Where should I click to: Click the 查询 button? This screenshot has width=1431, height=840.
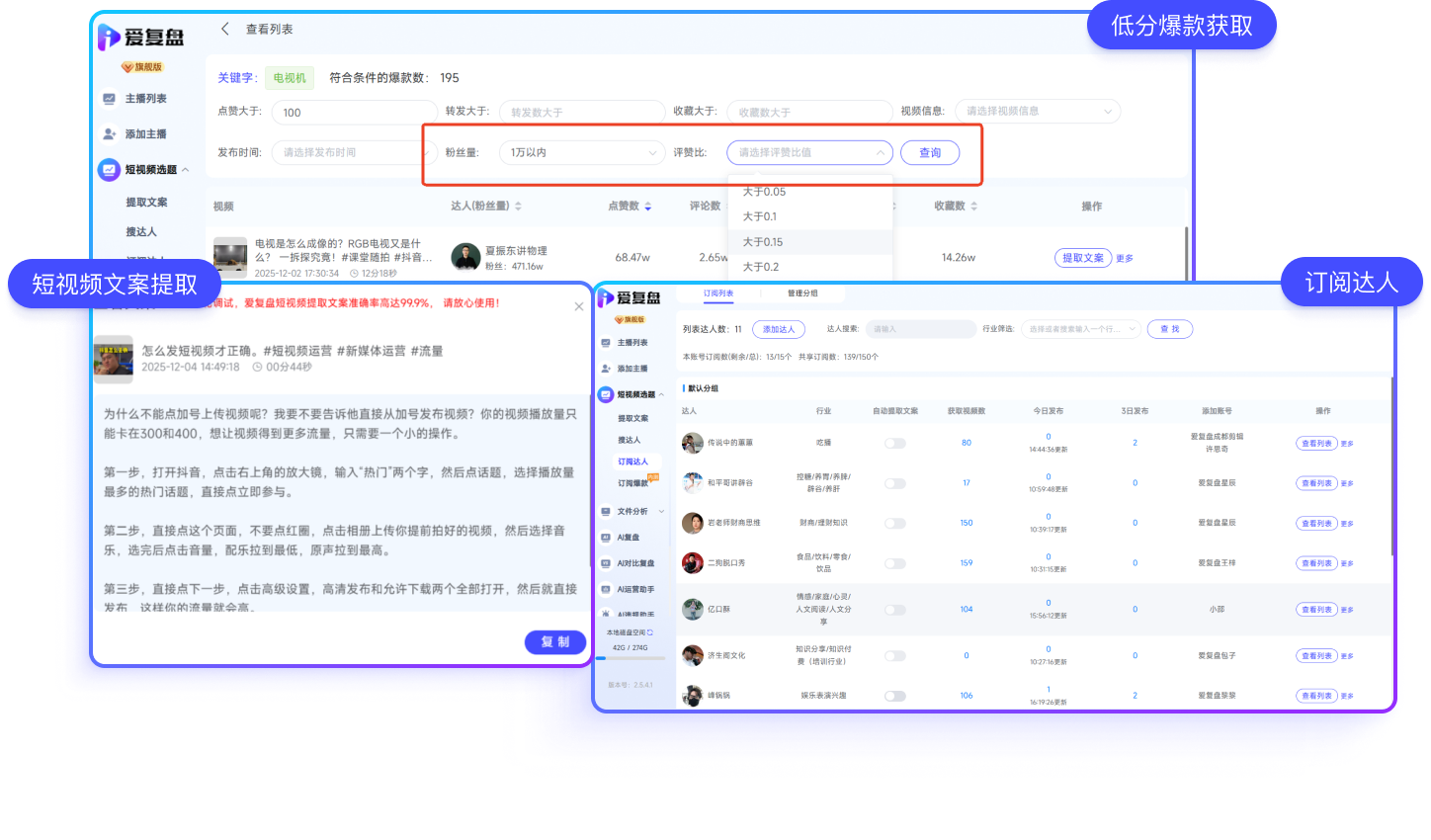(929, 153)
